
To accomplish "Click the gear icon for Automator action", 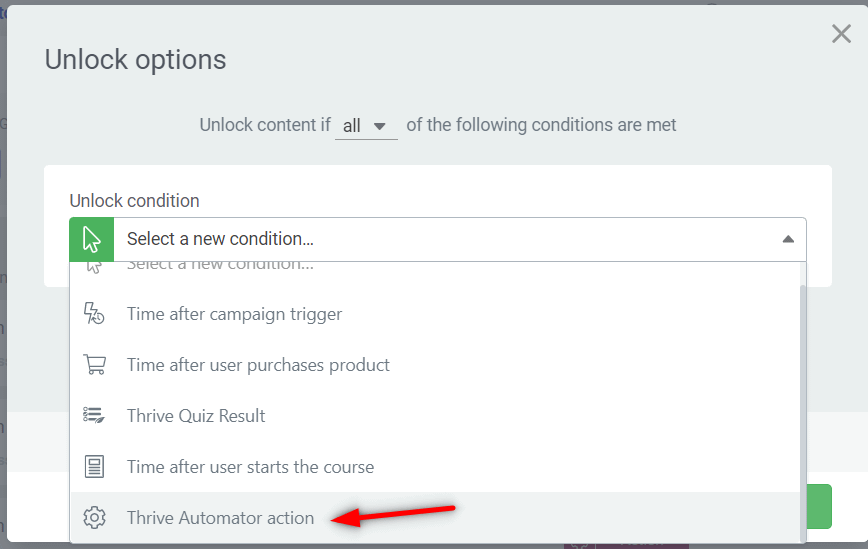I will pos(94,518).
